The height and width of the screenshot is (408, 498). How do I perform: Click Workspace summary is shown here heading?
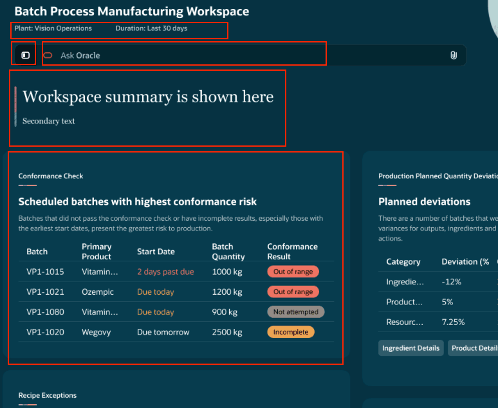click(x=148, y=97)
